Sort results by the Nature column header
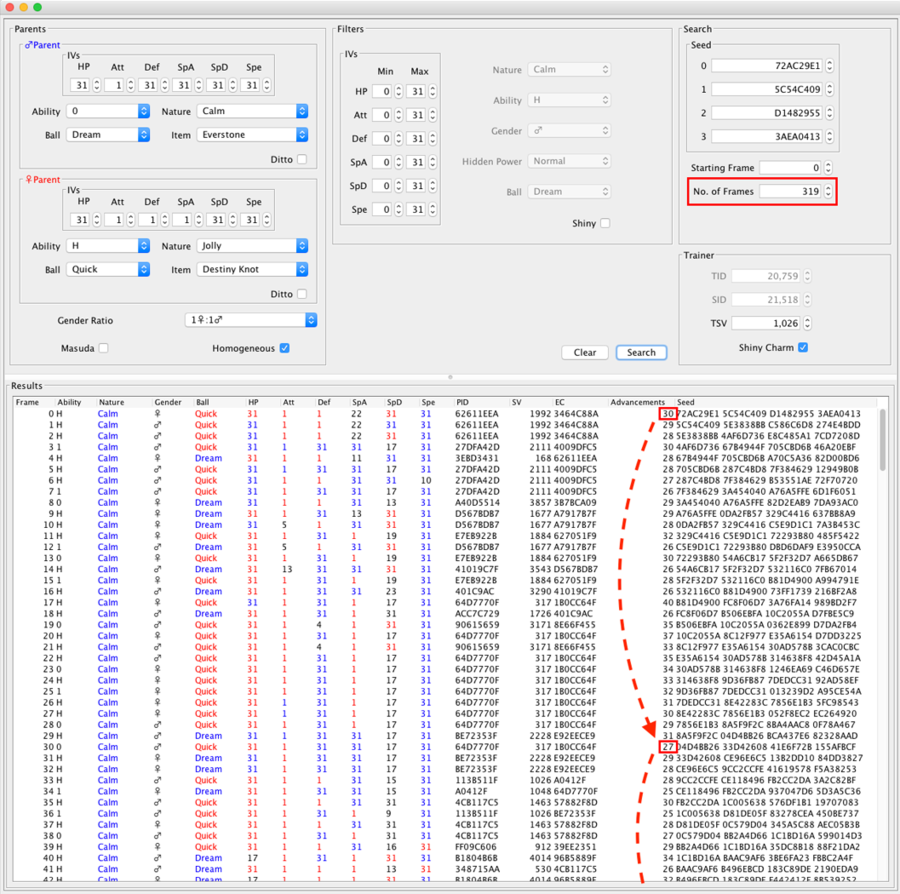The image size is (900, 894). tap(111, 402)
